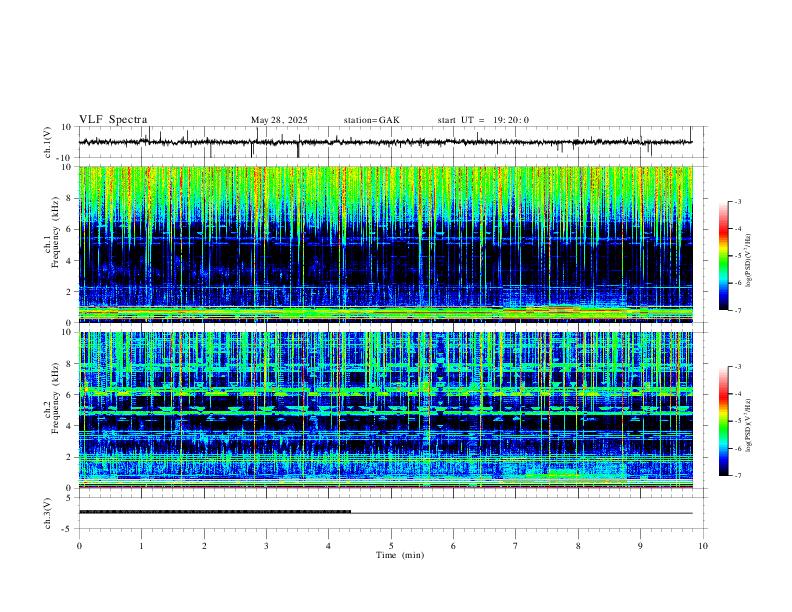Viewport: 792px width, 612px height.
Task: Click the 'start UT = 19:20:0' text
Action: click(483, 120)
